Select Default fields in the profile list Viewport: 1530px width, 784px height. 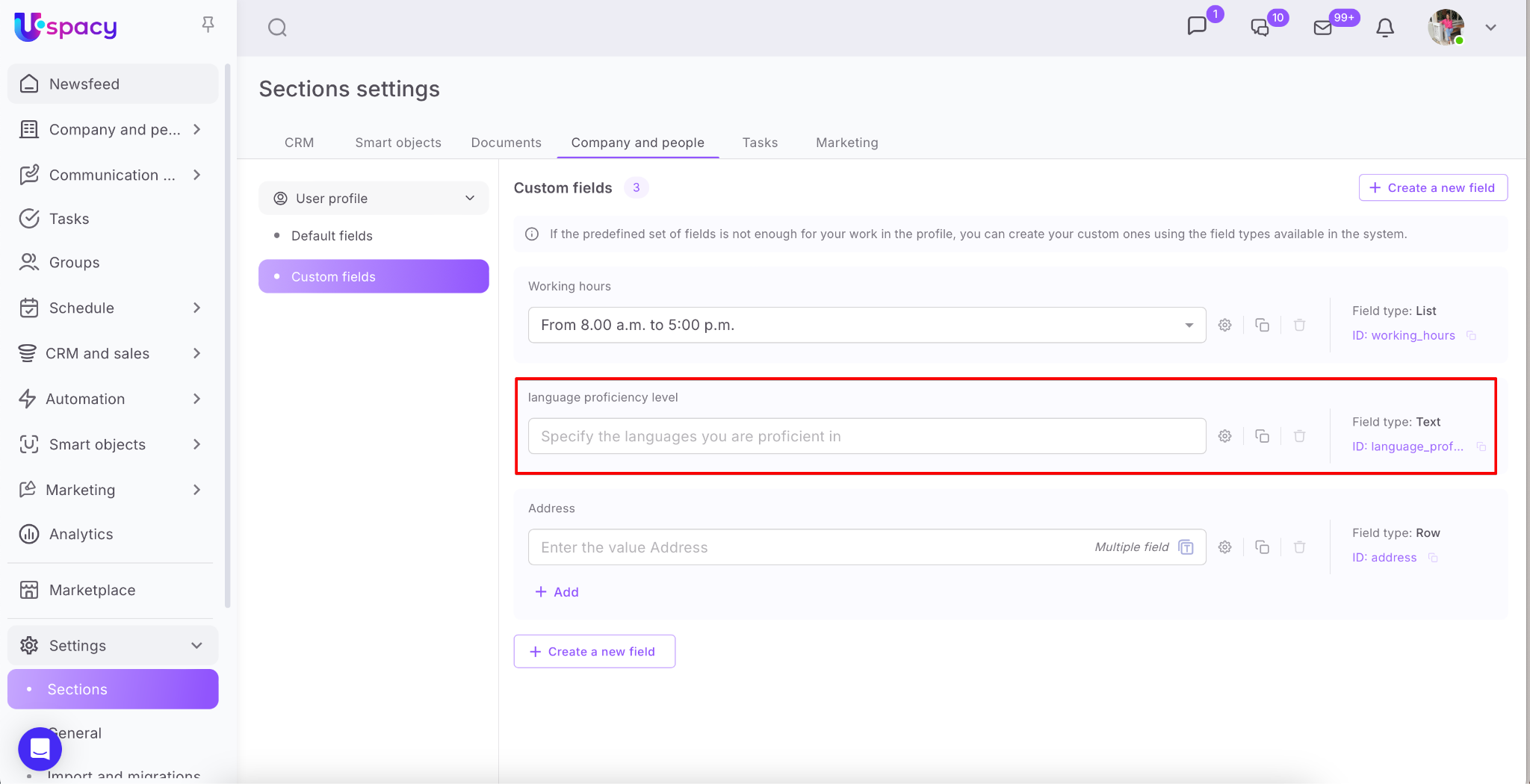[332, 236]
